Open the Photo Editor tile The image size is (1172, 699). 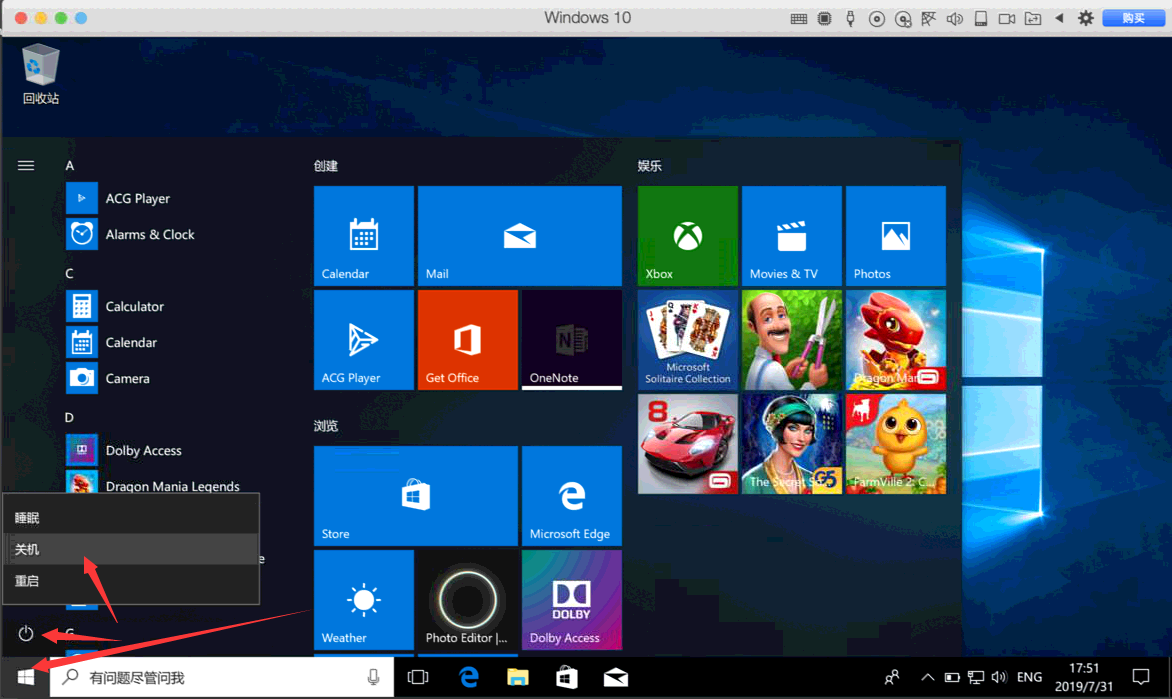click(x=467, y=600)
